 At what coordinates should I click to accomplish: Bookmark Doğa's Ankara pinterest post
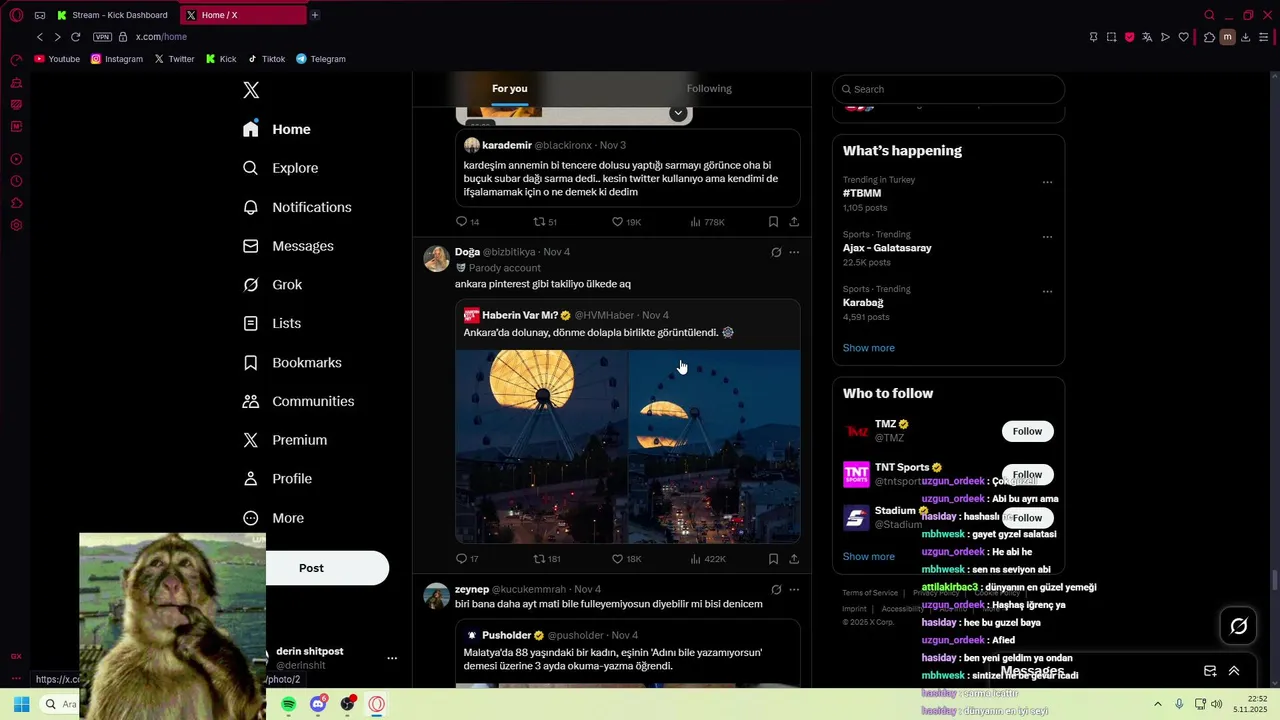click(x=773, y=559)
